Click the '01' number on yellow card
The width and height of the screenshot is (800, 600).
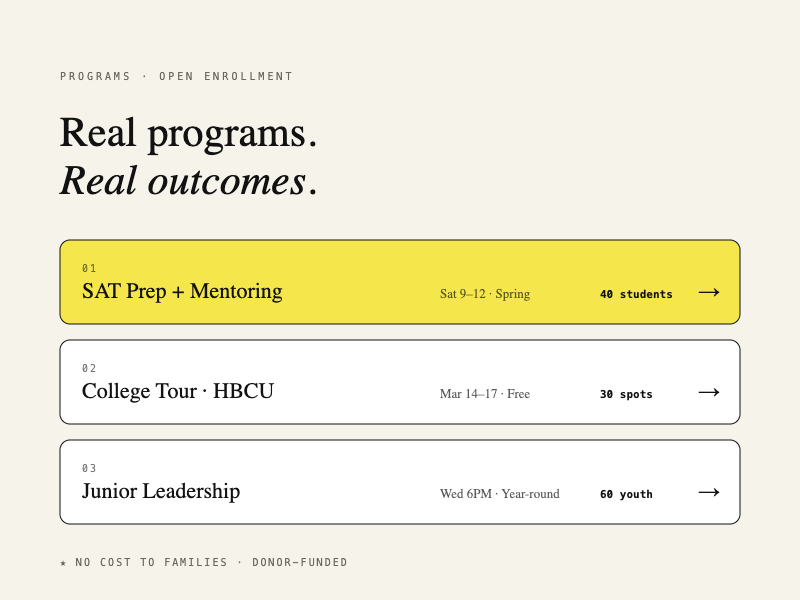click(x=89, y=268)
